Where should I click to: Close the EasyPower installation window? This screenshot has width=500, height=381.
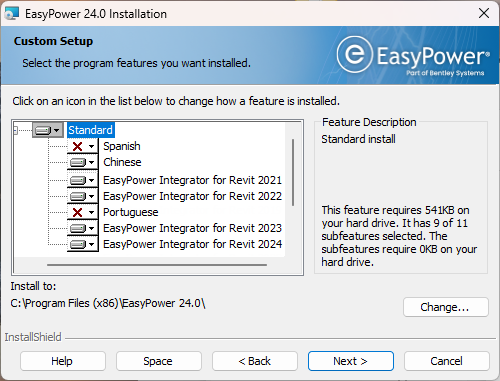(x=484, y=13)
